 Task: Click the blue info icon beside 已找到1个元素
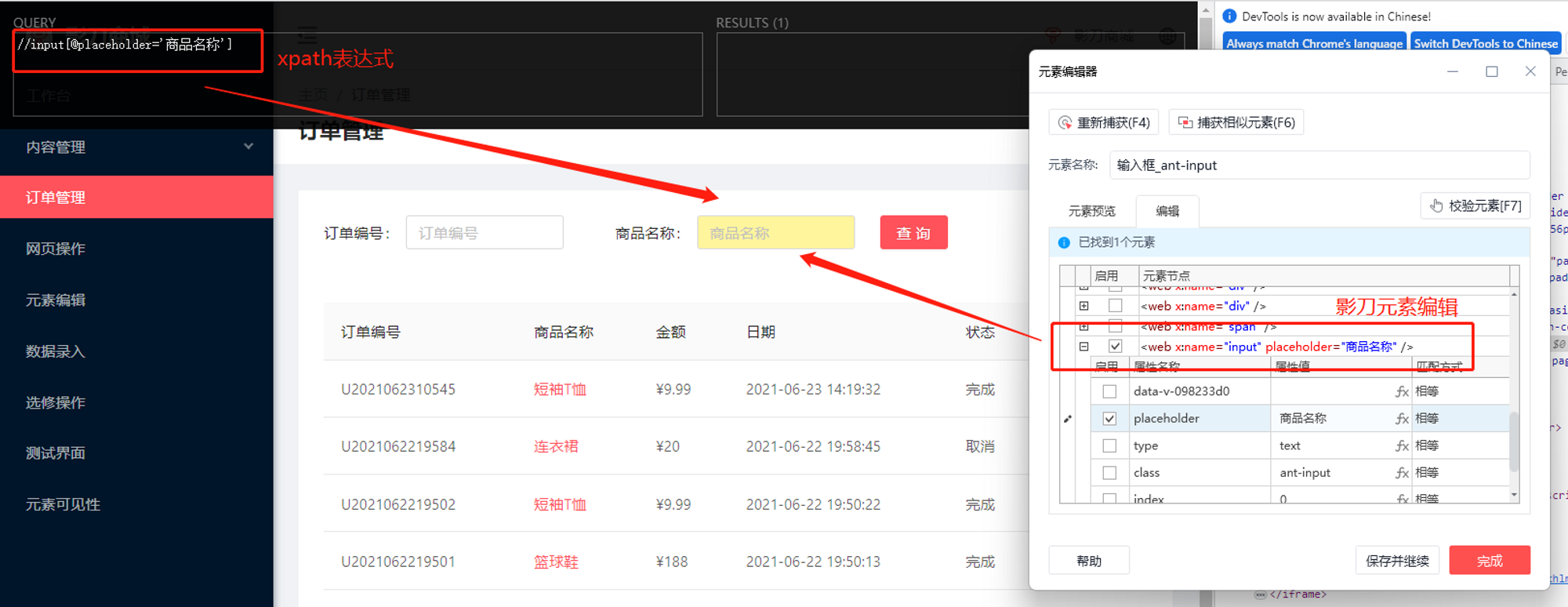pos(1064,242)
